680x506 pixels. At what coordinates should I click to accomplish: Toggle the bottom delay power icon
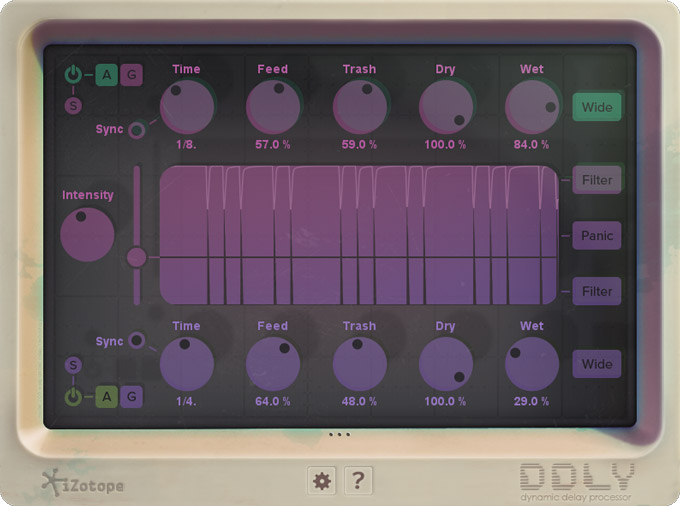click(73, 397)
